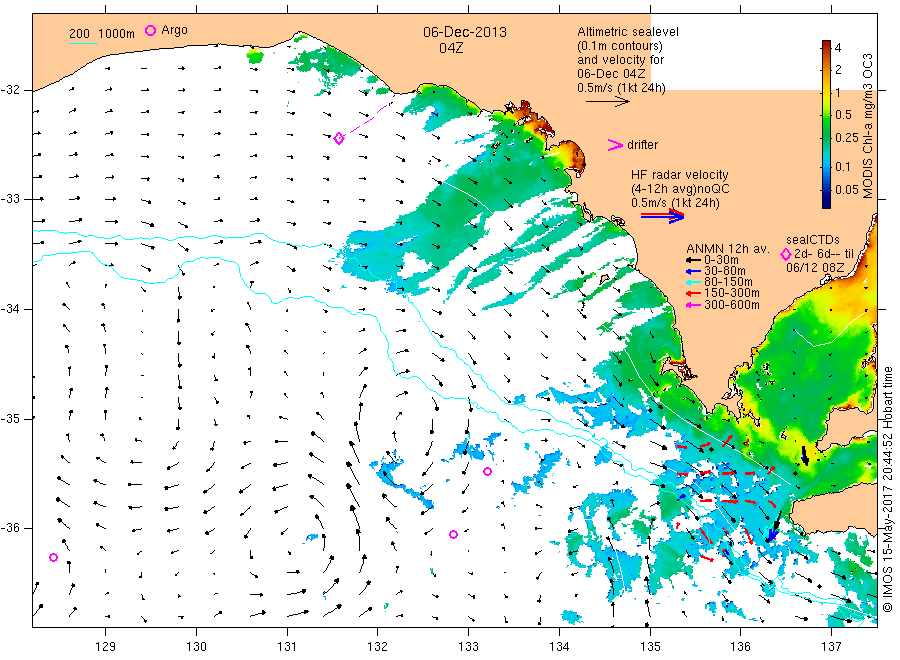Click the blue 30-80m ANMN legend arrow
This screenshot has height=660, width=900.
pos(693,271)
